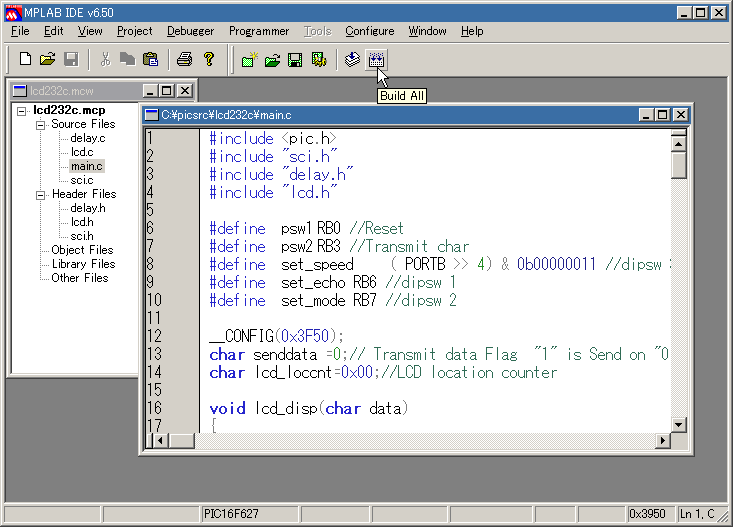733x527 pixels.
Task: Open the File menu
Action: pos(20,31)
